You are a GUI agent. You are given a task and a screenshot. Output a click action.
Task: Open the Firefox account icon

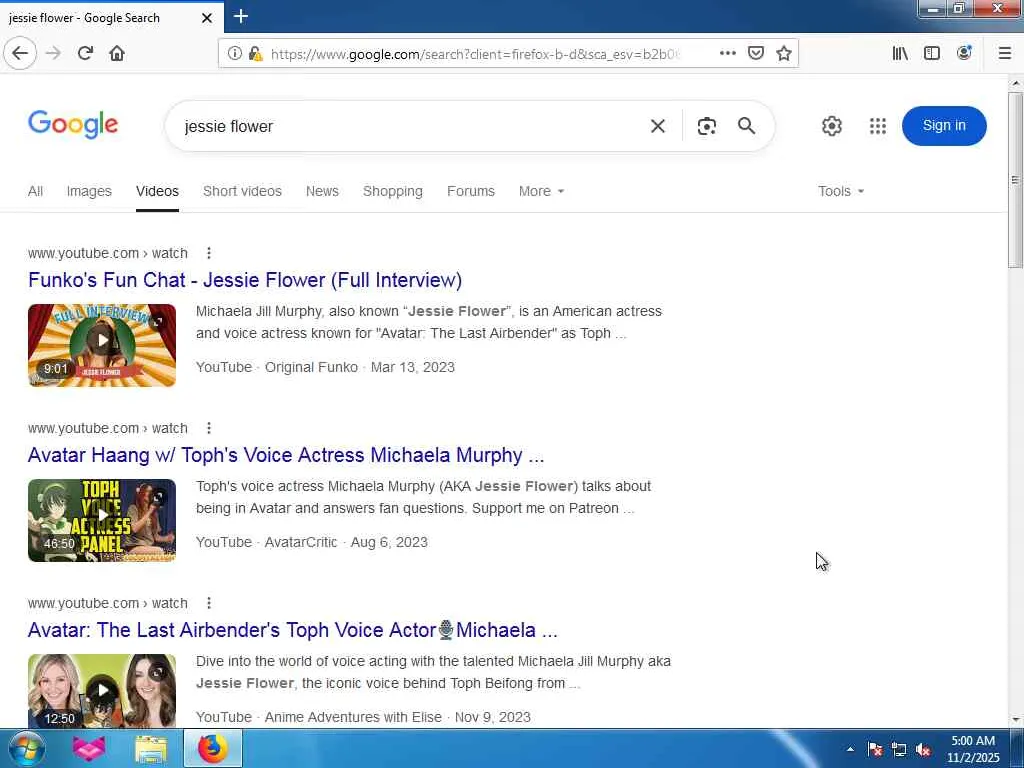click(964, 53)
